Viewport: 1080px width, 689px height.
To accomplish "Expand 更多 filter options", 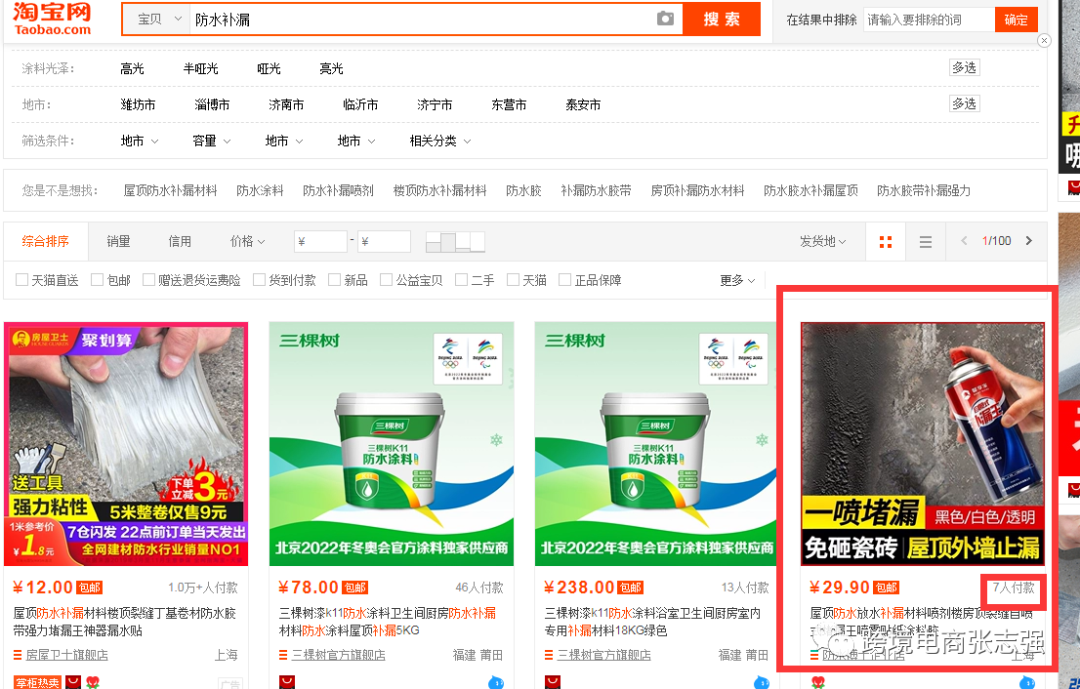I will pyautogui.click(x=738, y=280).
